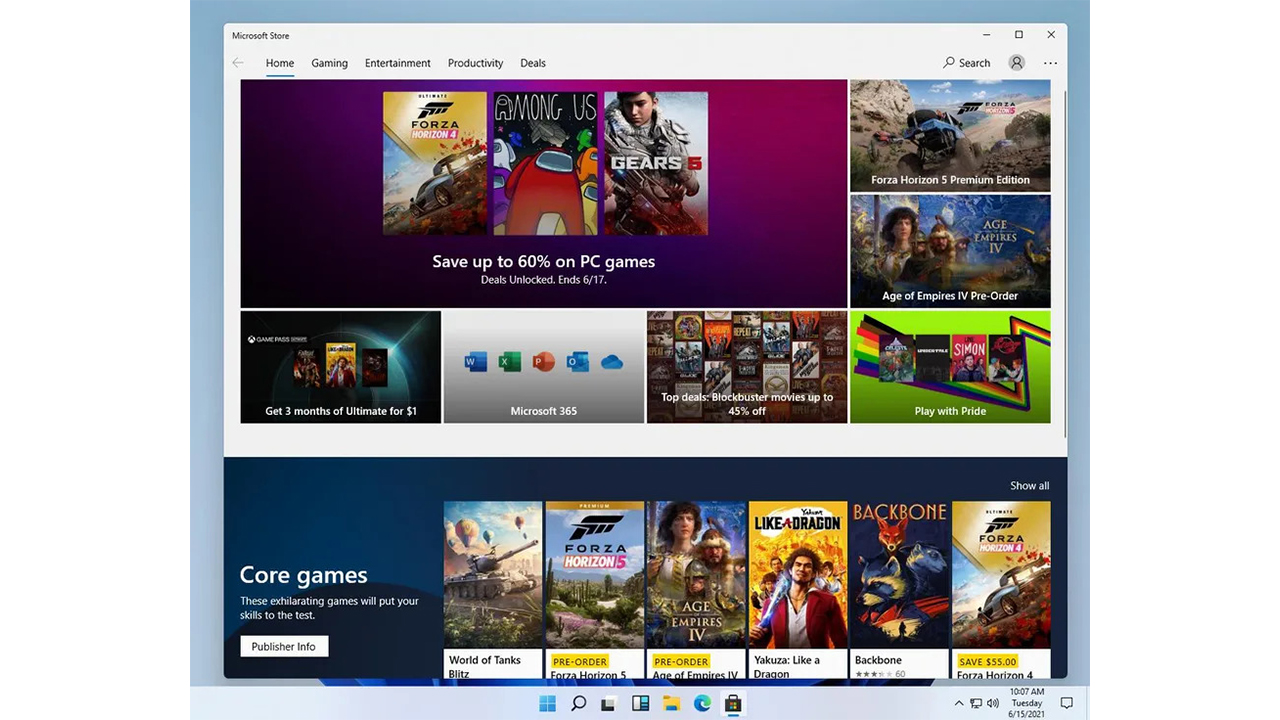Image resolution: width=1280 pixels, height=720 pixels.
Task: Go to the Deals tab
Action: point(533,63)
